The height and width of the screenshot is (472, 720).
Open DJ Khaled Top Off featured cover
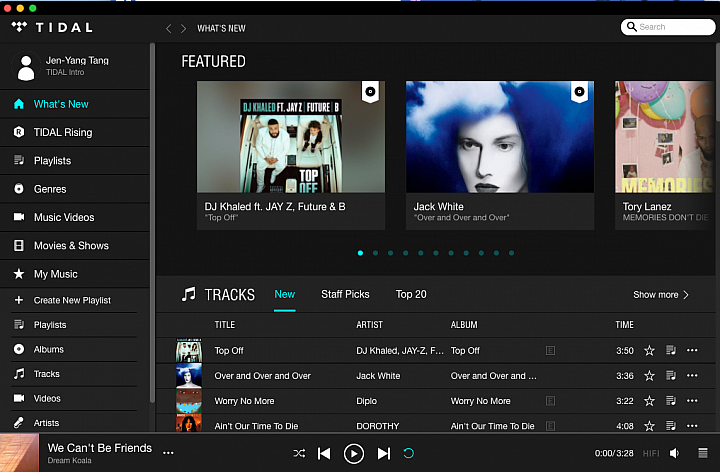point(291,137)
